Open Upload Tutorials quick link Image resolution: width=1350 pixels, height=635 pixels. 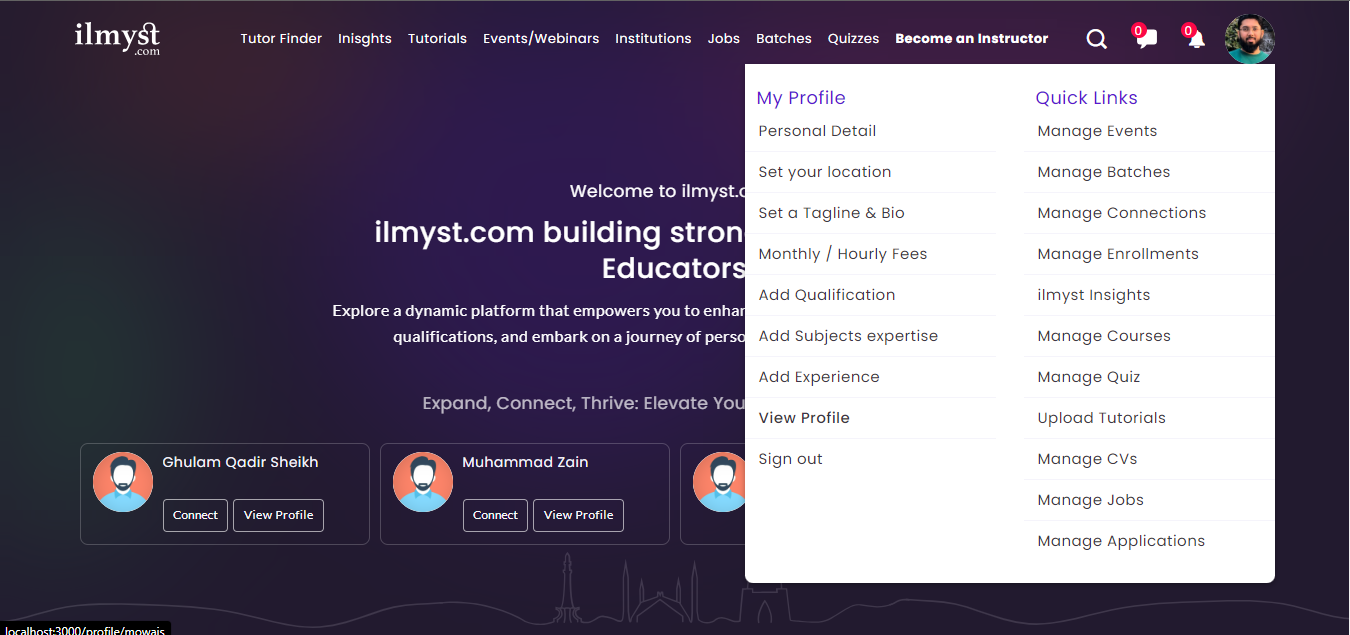point(1101,418)
